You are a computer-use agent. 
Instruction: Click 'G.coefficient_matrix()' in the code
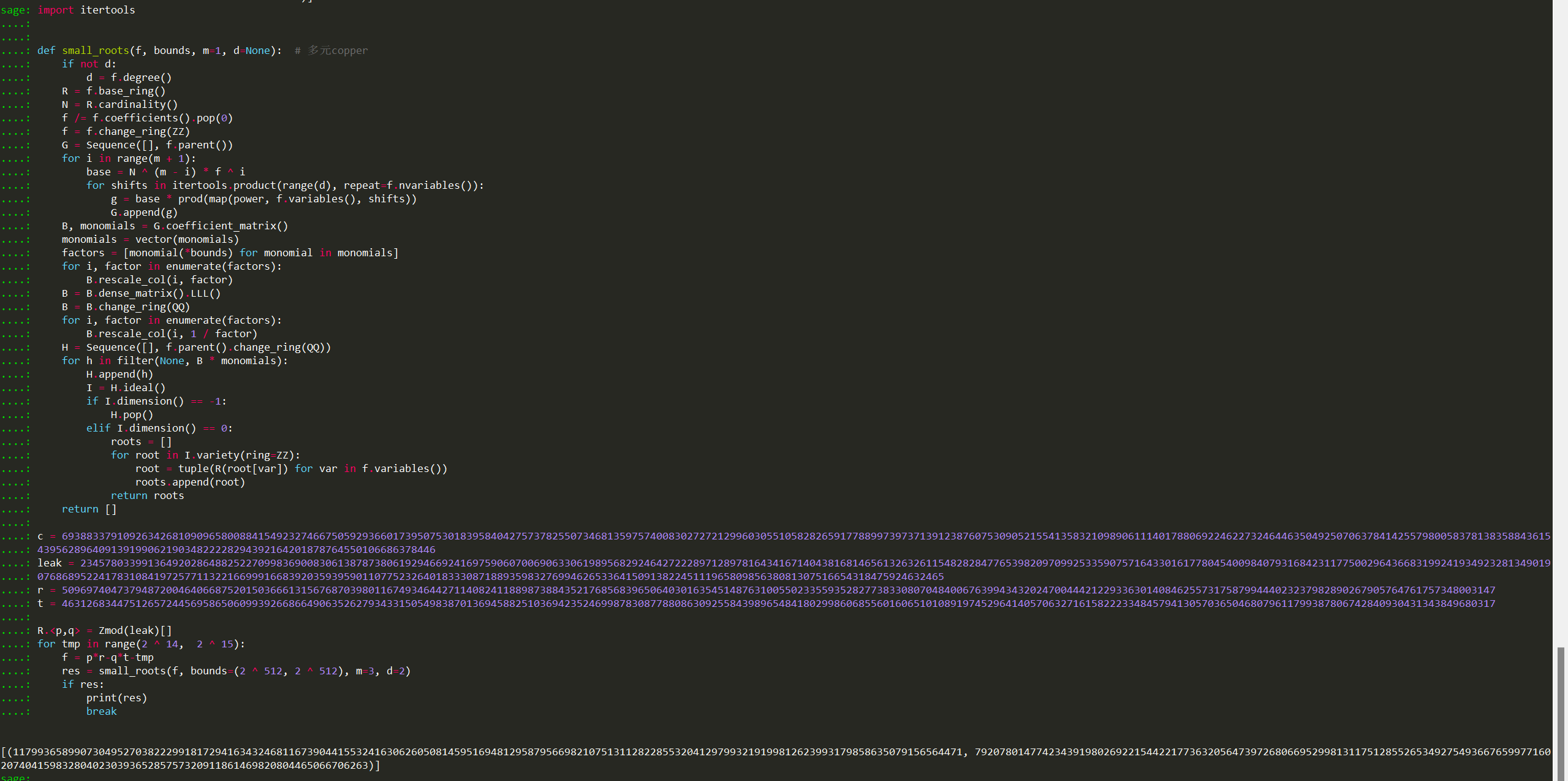(221, 226)
